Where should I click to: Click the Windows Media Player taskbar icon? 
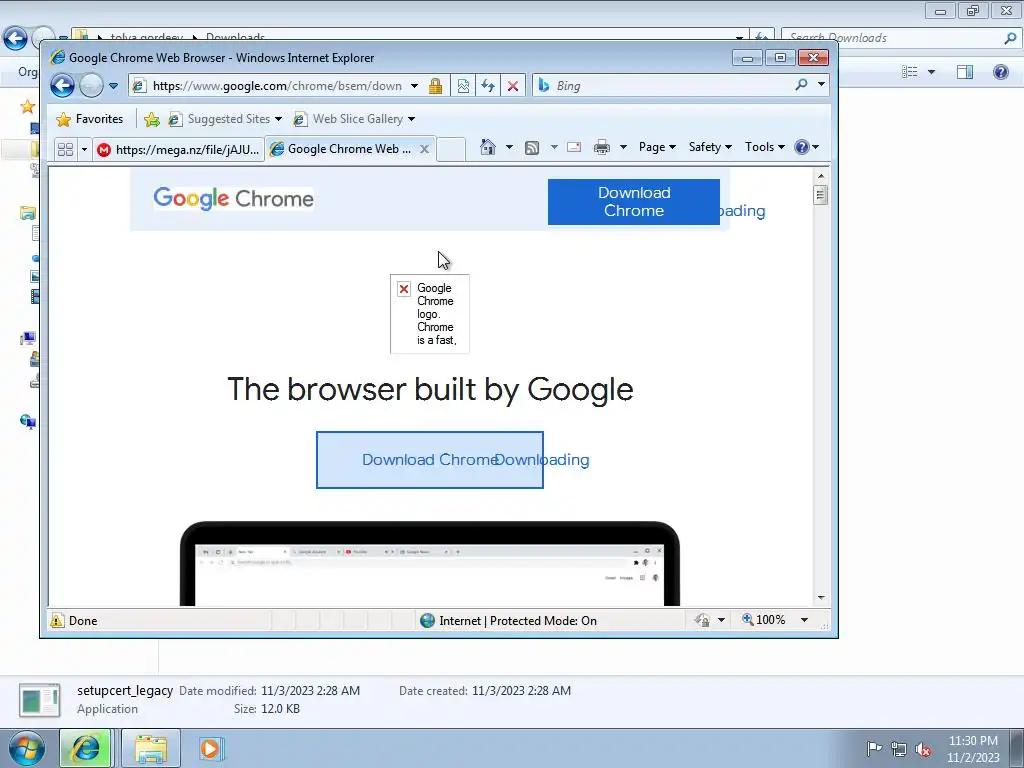[x=212, y=748]
